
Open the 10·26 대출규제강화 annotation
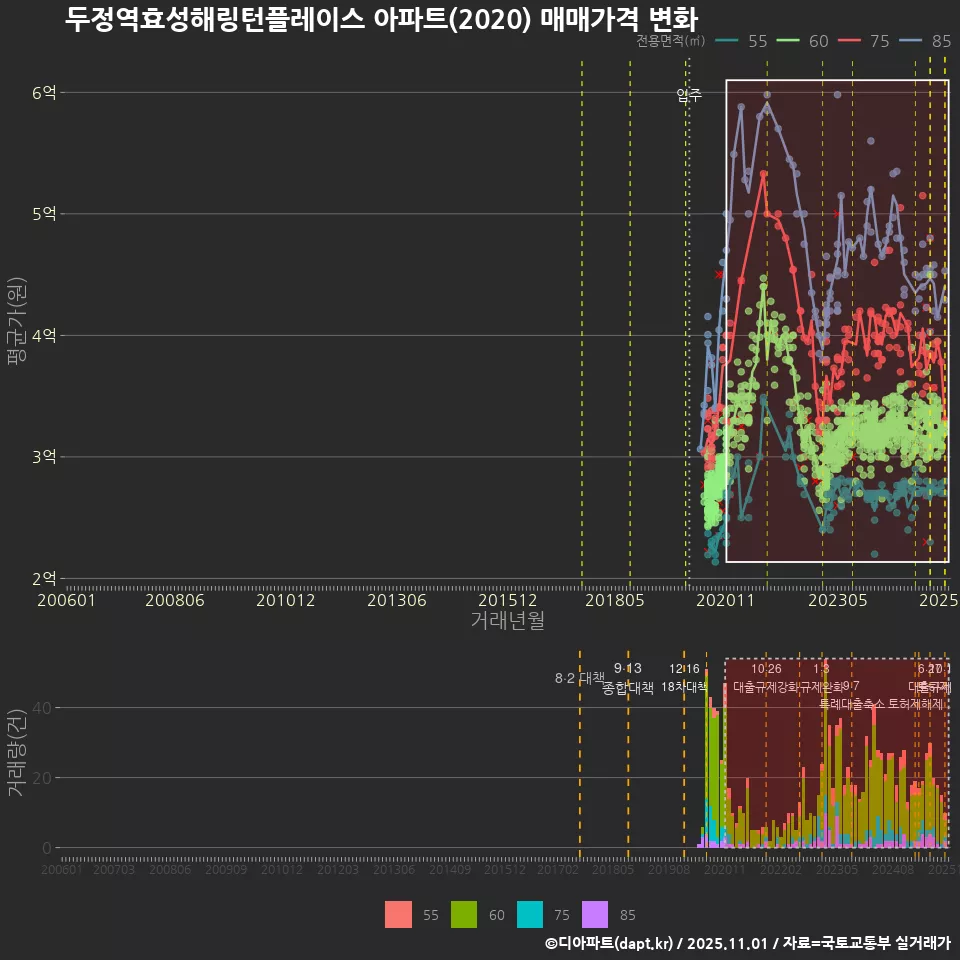point(765,678)
